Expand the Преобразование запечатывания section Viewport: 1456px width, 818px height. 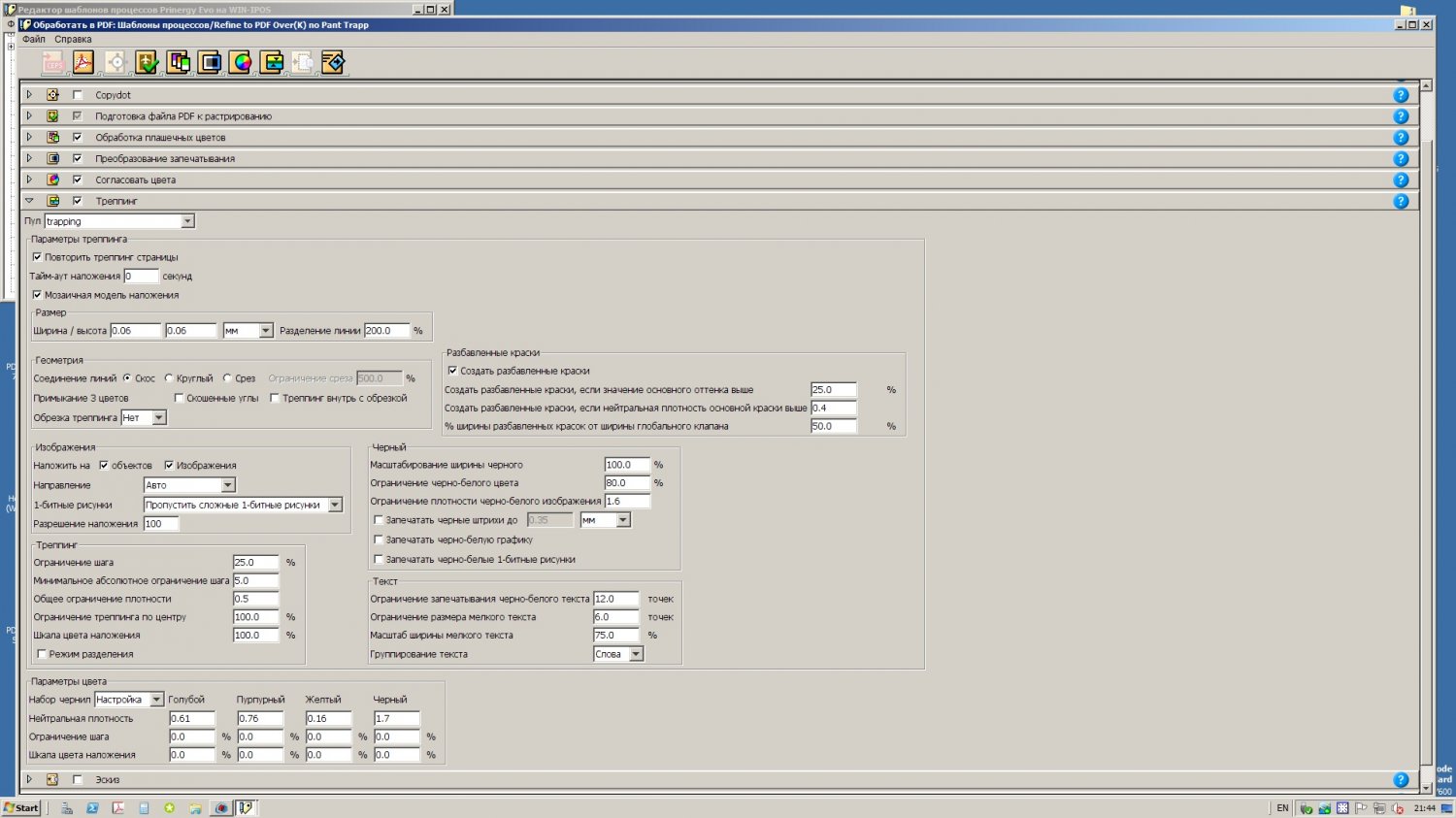[x=29, y=159]
